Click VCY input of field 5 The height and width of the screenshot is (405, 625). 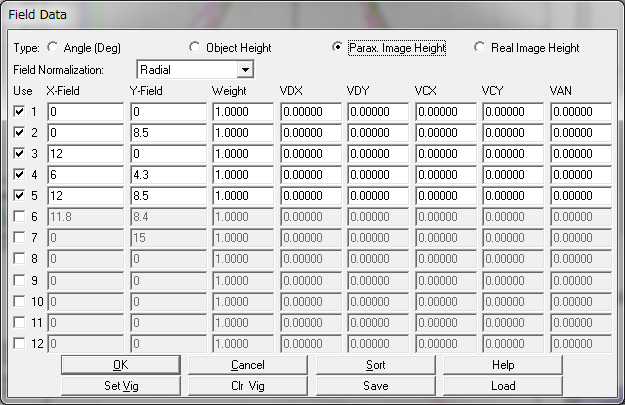513,195
